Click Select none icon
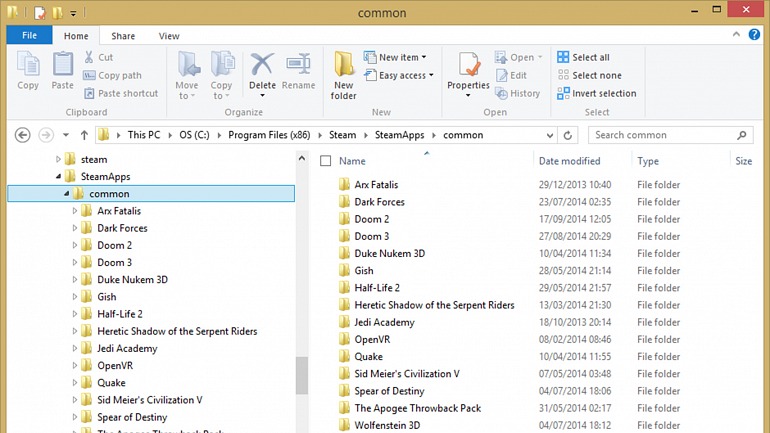770x433 pixels. 563,75
